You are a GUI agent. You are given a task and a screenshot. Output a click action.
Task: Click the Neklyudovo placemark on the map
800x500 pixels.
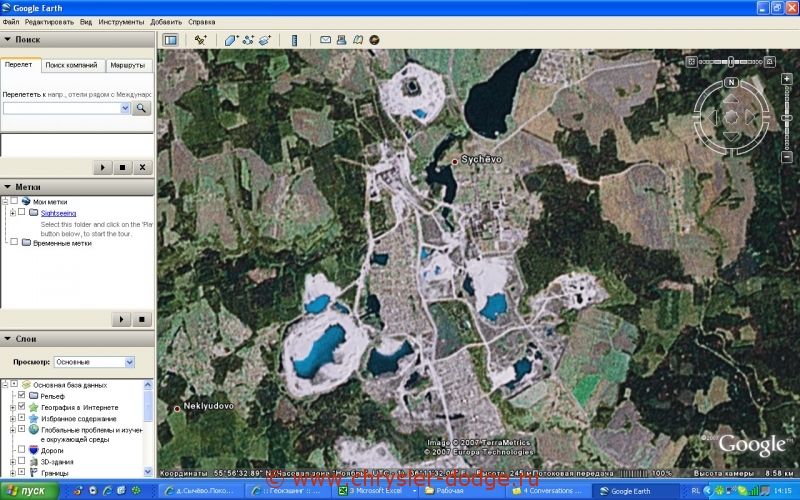click(x=177, y=409)
